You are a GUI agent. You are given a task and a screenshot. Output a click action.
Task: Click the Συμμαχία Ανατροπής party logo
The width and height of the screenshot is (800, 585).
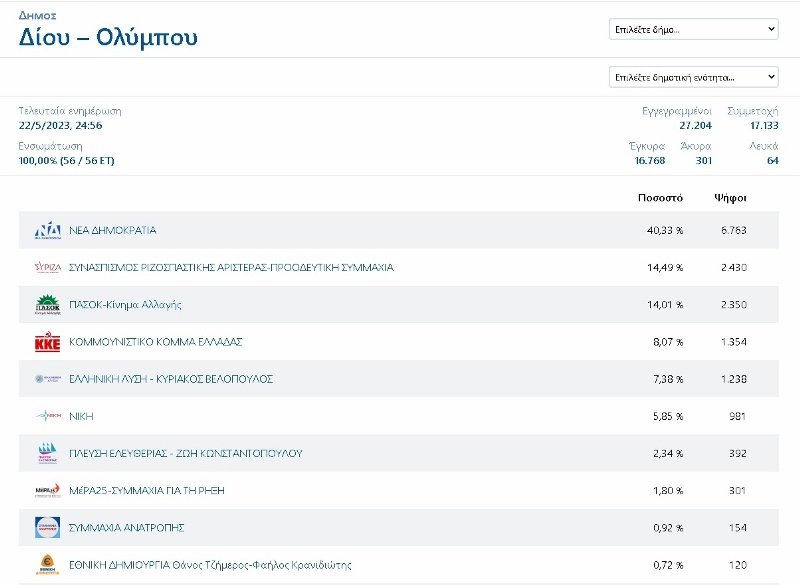[47, 527]
